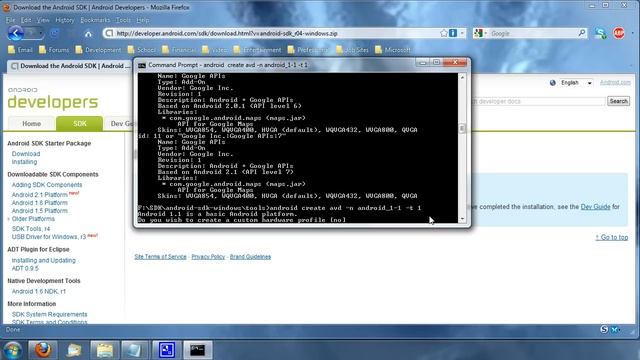
Task: Jump using Go to top link
Action: (x=611, y=238)
